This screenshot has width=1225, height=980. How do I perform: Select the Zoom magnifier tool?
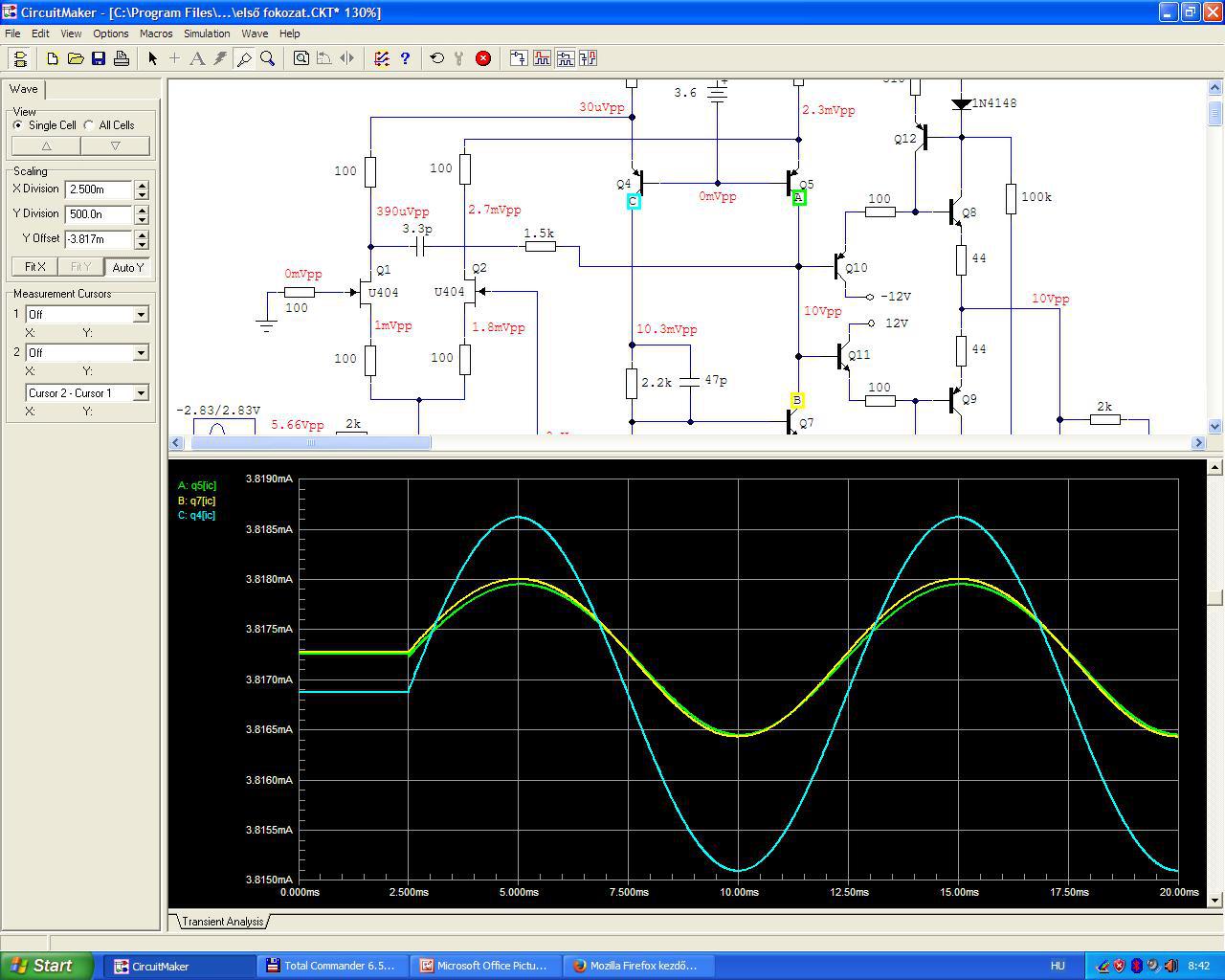(268, 58)
